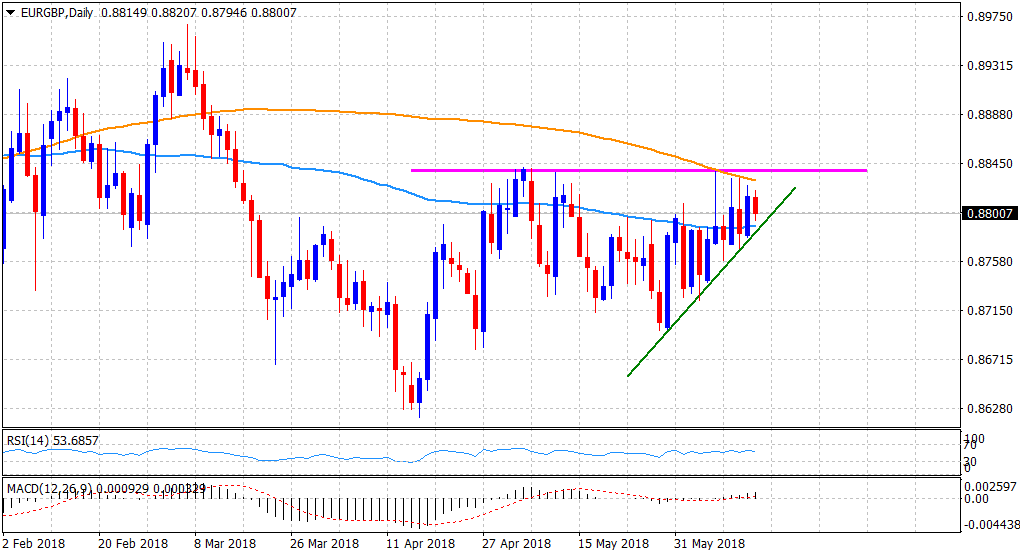Click the EURGBP,Daily chart title
Image resolution: width=1020 pixels, height=556 pixels.
(x=48, y=11)
